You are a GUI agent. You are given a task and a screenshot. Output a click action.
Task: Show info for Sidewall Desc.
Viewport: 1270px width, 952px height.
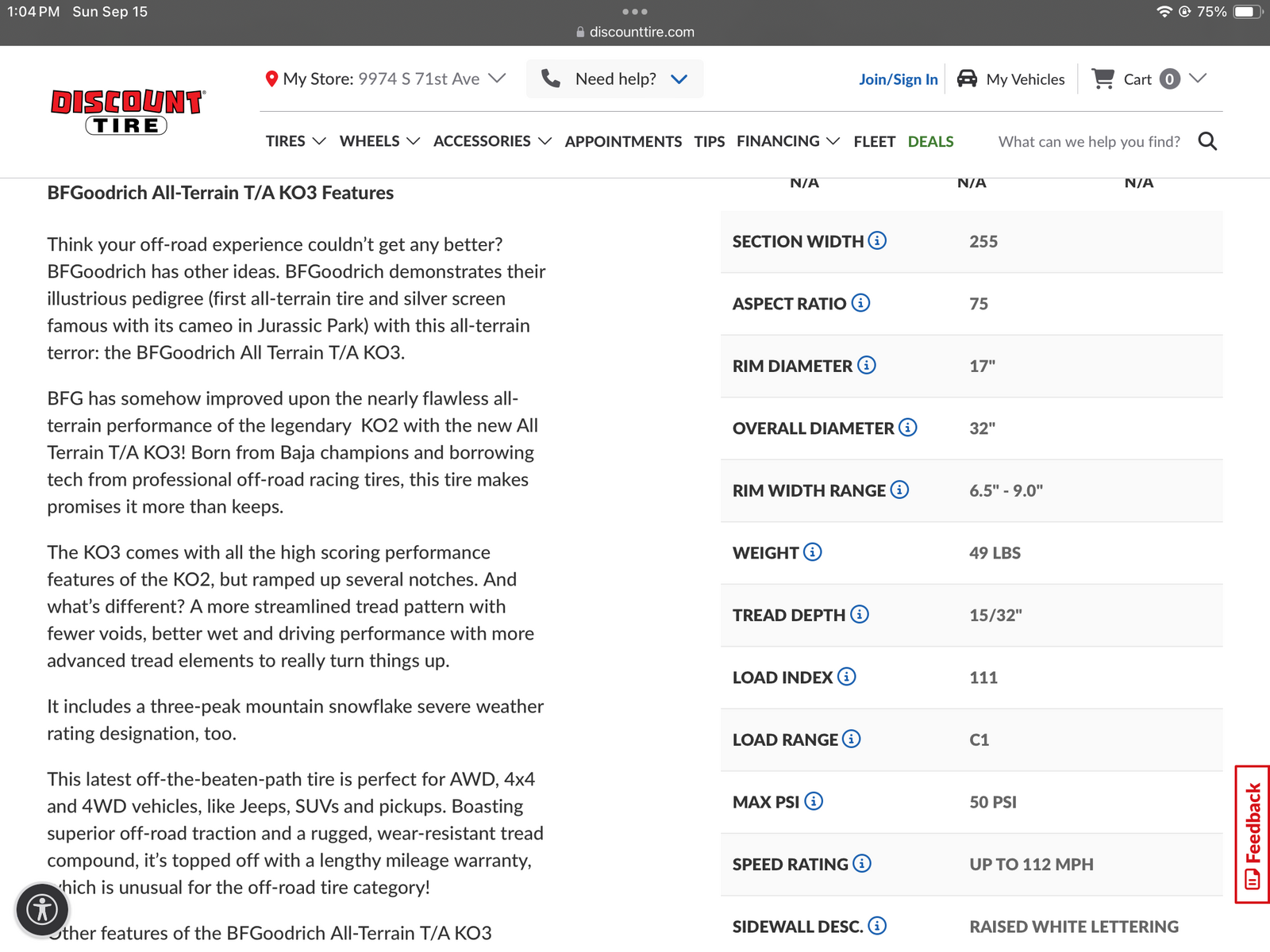(x=877, y=926)
